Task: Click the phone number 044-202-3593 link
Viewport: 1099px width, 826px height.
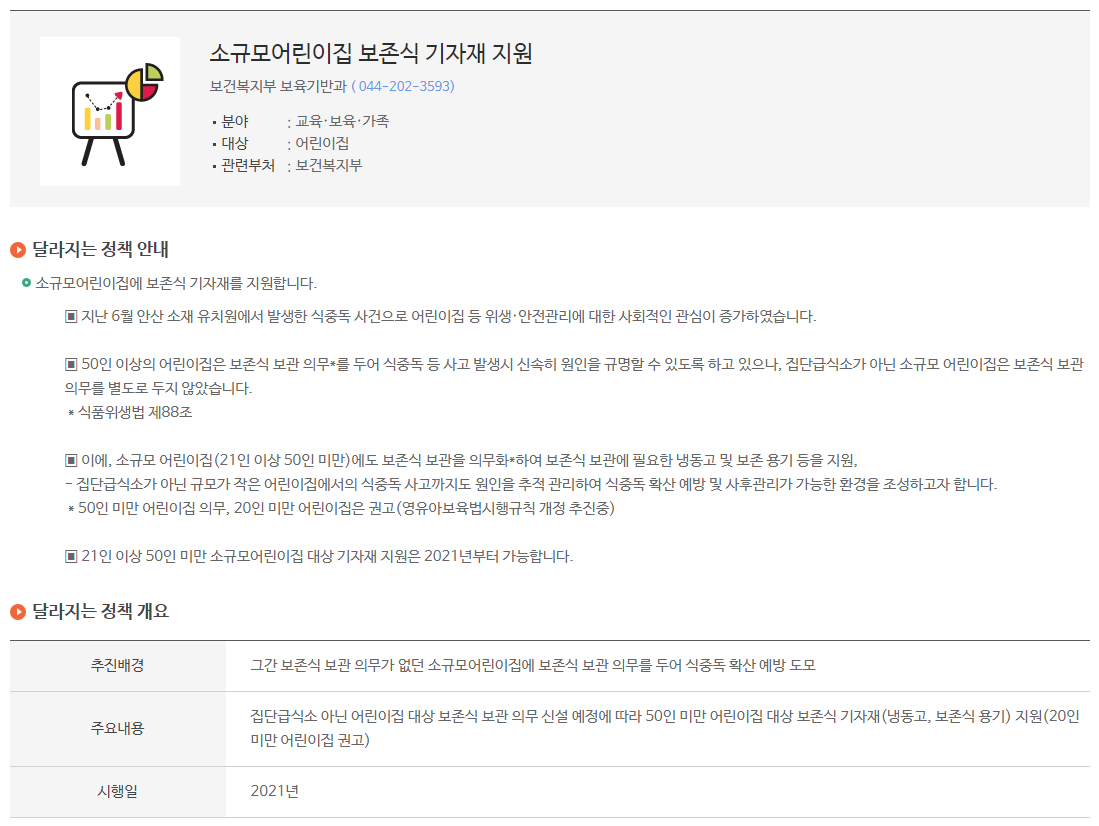Action: coord(402,86)
